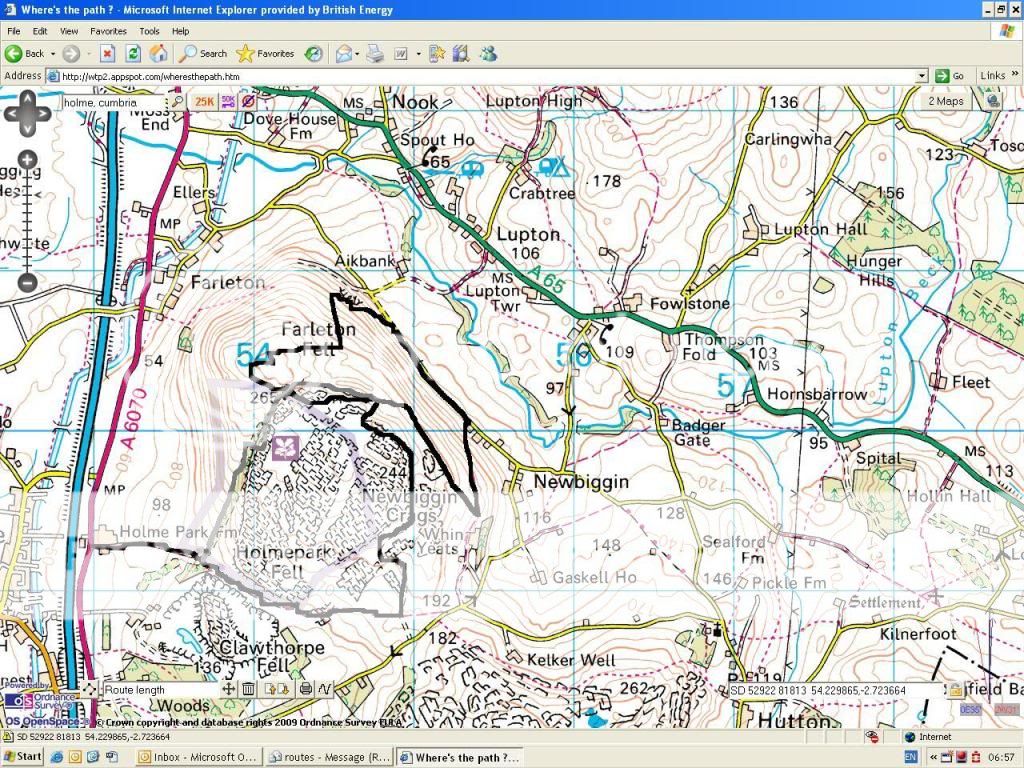1024x768 pixels.
Task: Open the Favorites menu
Action: (108, 31)
